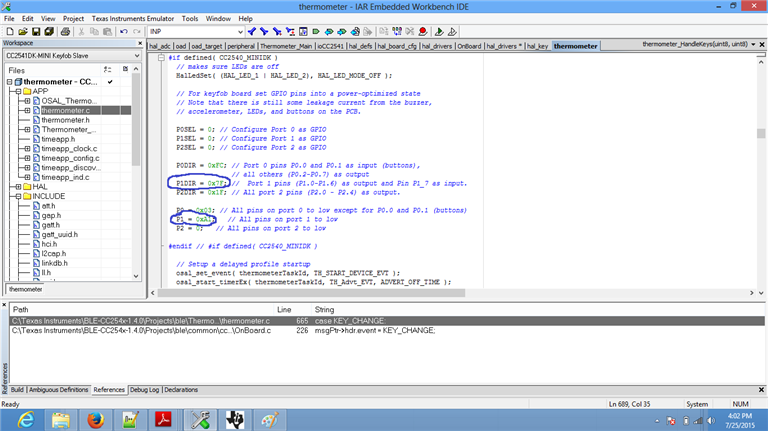Click the New document toolbar icon

10,31
